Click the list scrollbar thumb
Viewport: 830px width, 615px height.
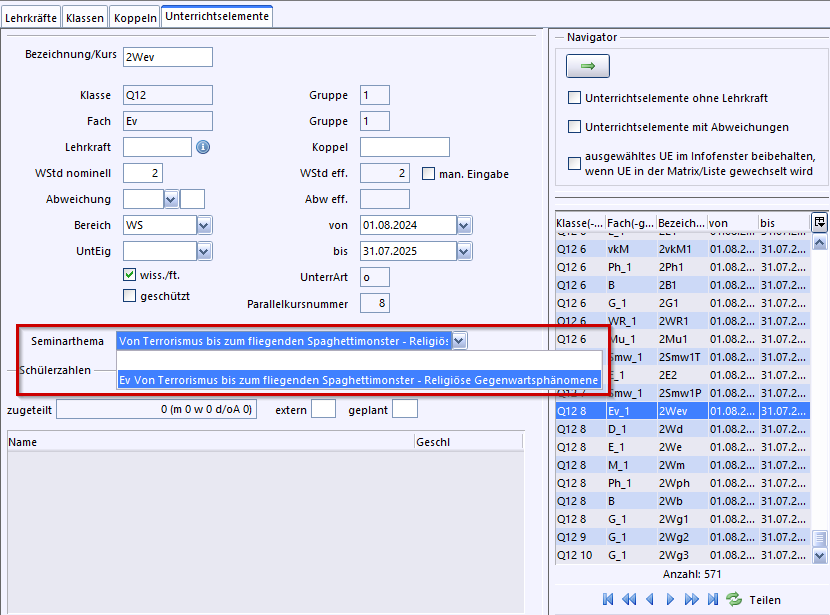(x=819, y=538)
